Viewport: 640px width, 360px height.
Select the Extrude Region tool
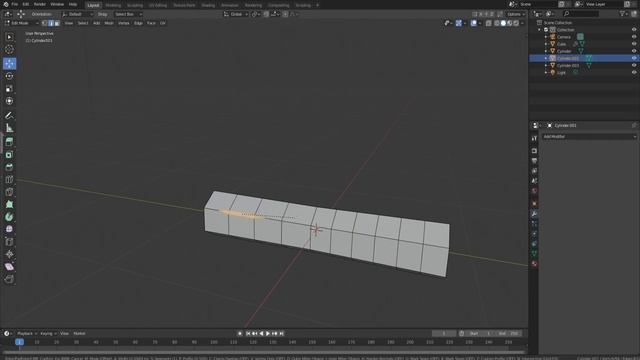point(9,142)
